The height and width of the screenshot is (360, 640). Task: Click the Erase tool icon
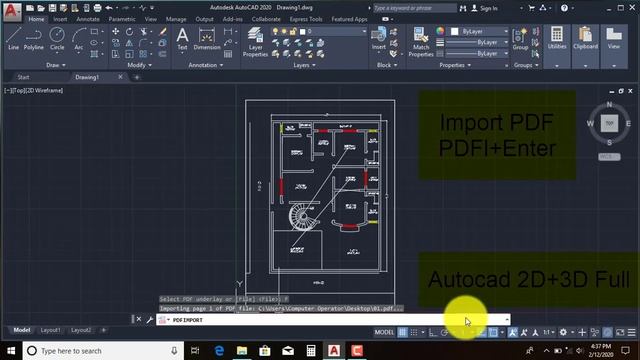(x=162, y=31)
